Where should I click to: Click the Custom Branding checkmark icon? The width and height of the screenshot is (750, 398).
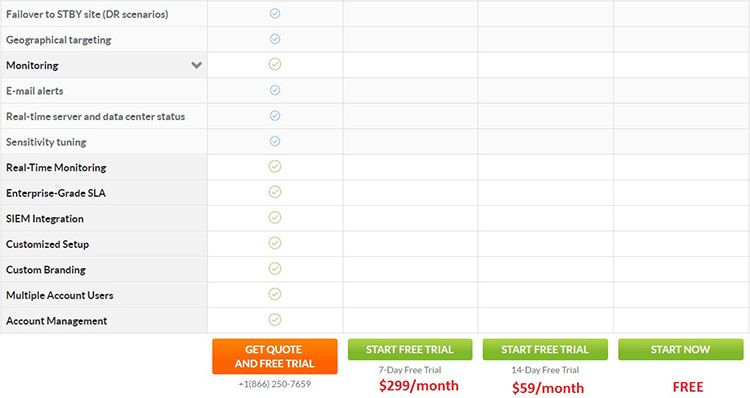tap(275, 269)
